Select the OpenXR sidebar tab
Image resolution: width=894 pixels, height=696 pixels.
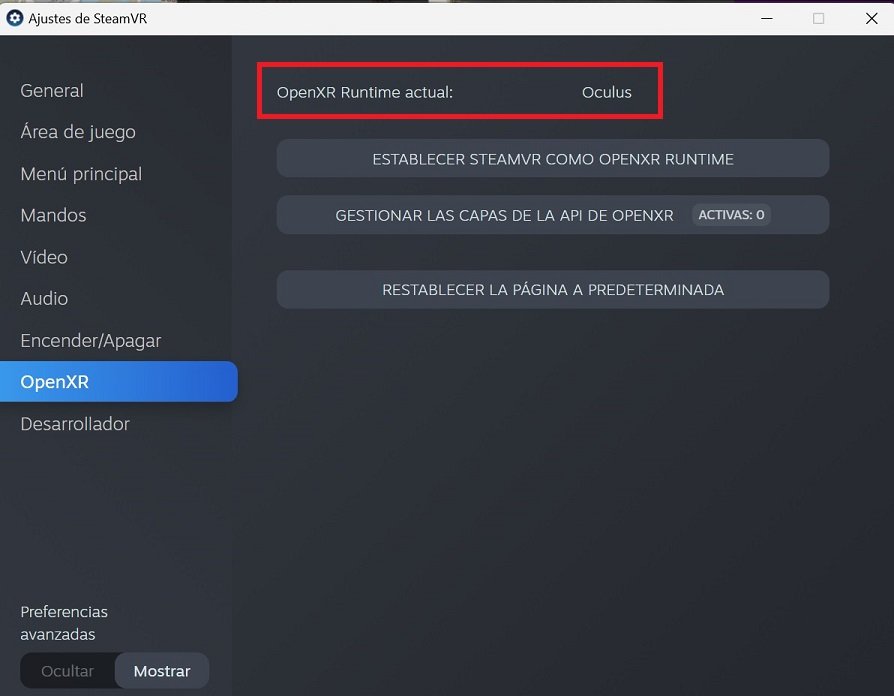click(119, 381)
